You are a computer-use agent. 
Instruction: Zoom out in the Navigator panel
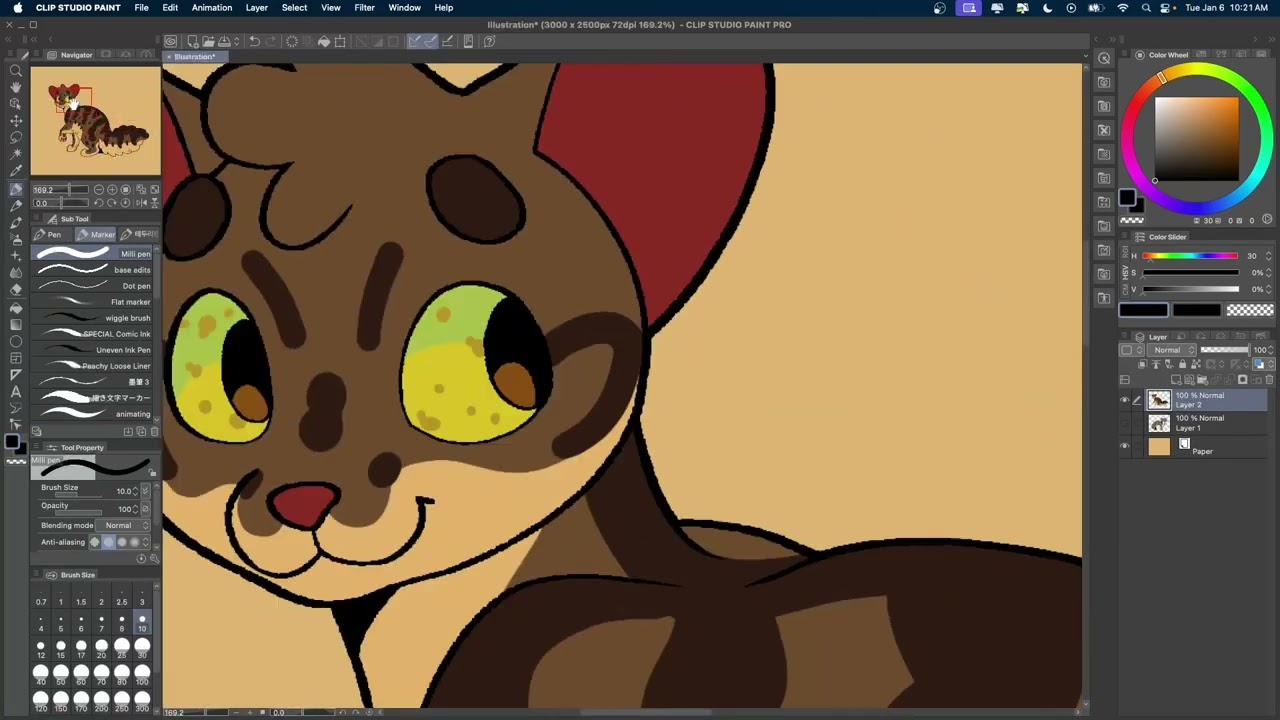(x=98, y=190)
